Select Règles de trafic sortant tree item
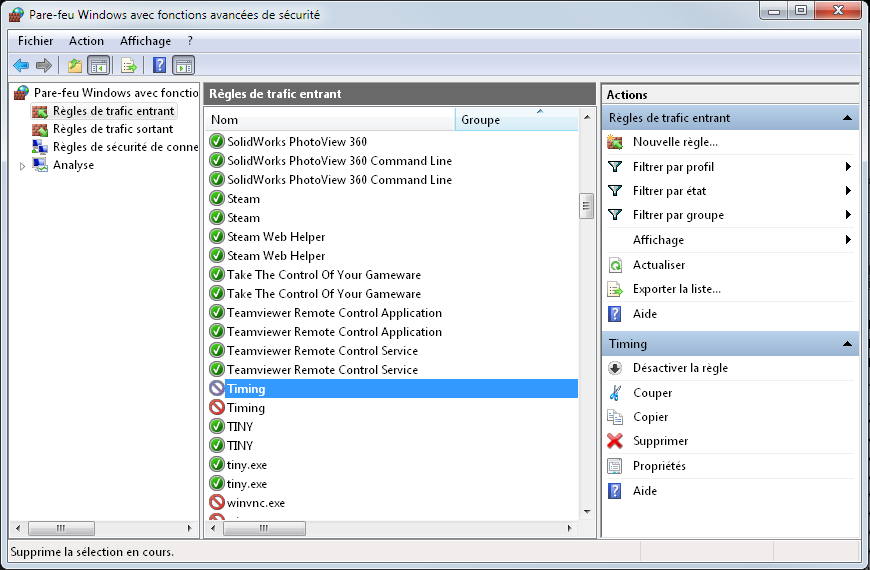This screenshot has height=570, width=870. (x=113, y=129)
